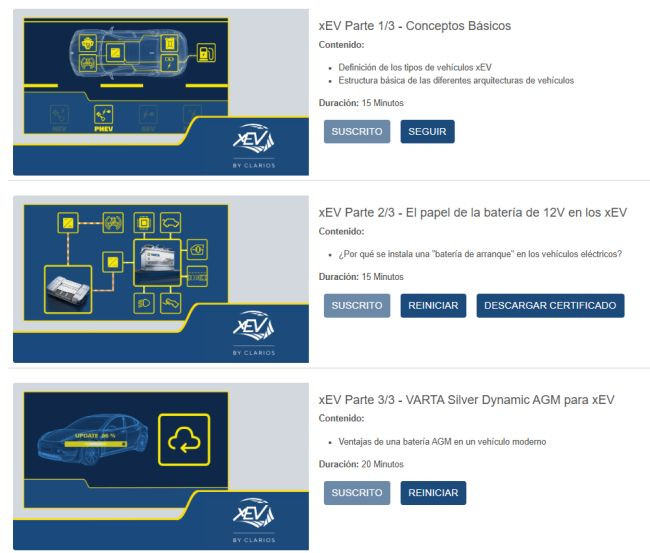Image resolution: width=650 pixels, height=553 pixels.
Task: Click 'Duración: 20 Minutos' text
Action: pyautogui.click(x=361, y=464)
